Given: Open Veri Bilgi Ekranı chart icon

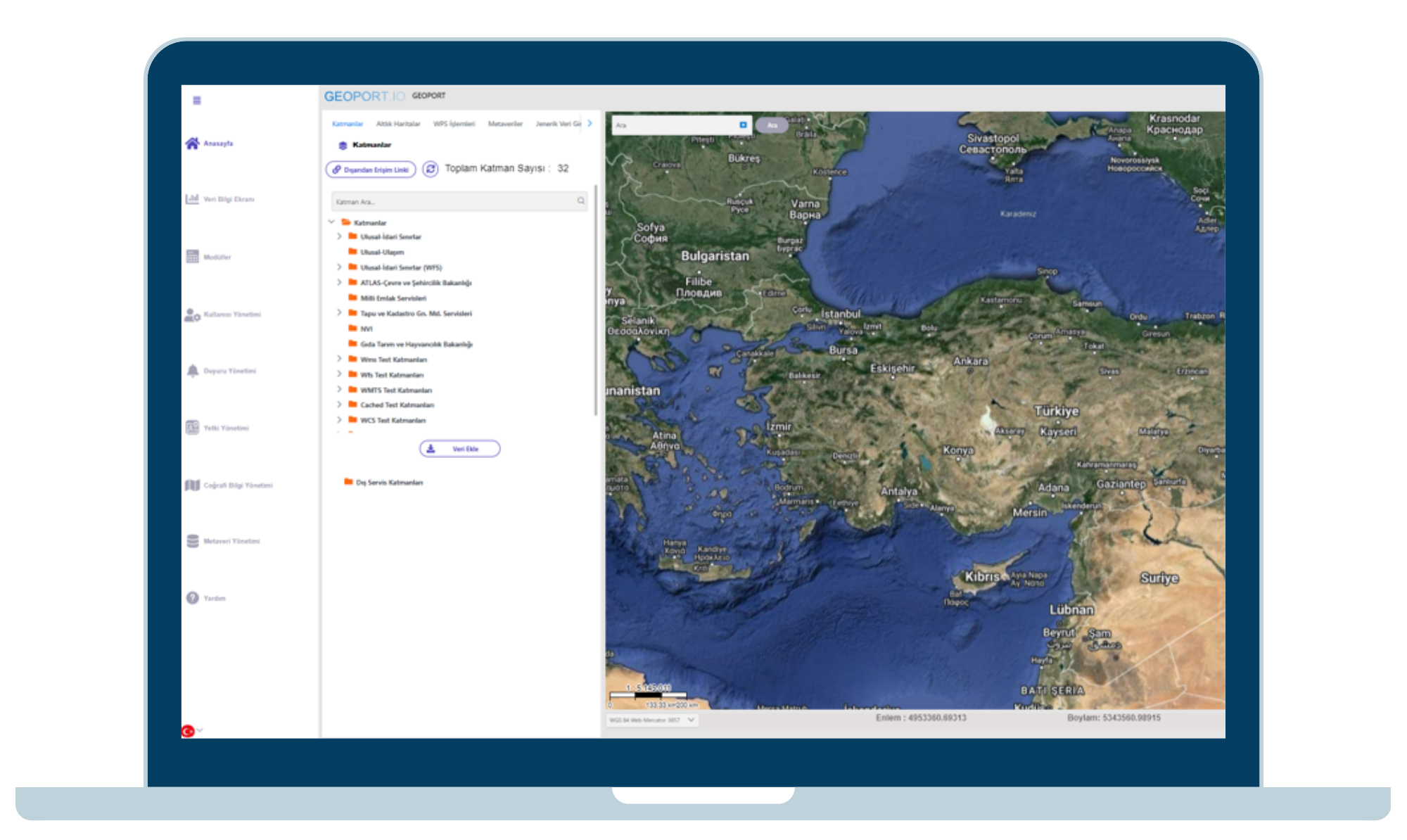Looking at the screenshot, I should point(192,199).
